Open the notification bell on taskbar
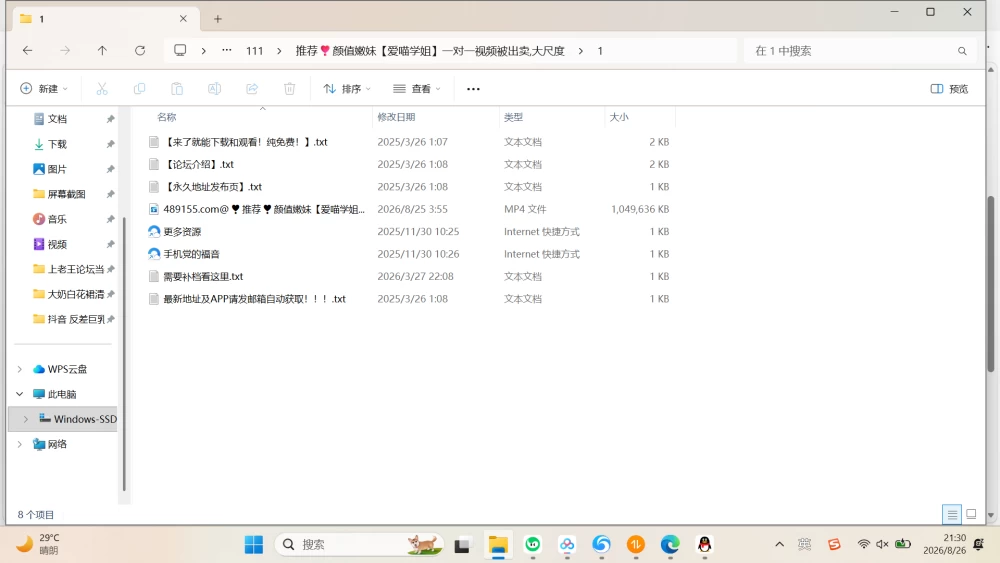 click(x=978, y=544)
